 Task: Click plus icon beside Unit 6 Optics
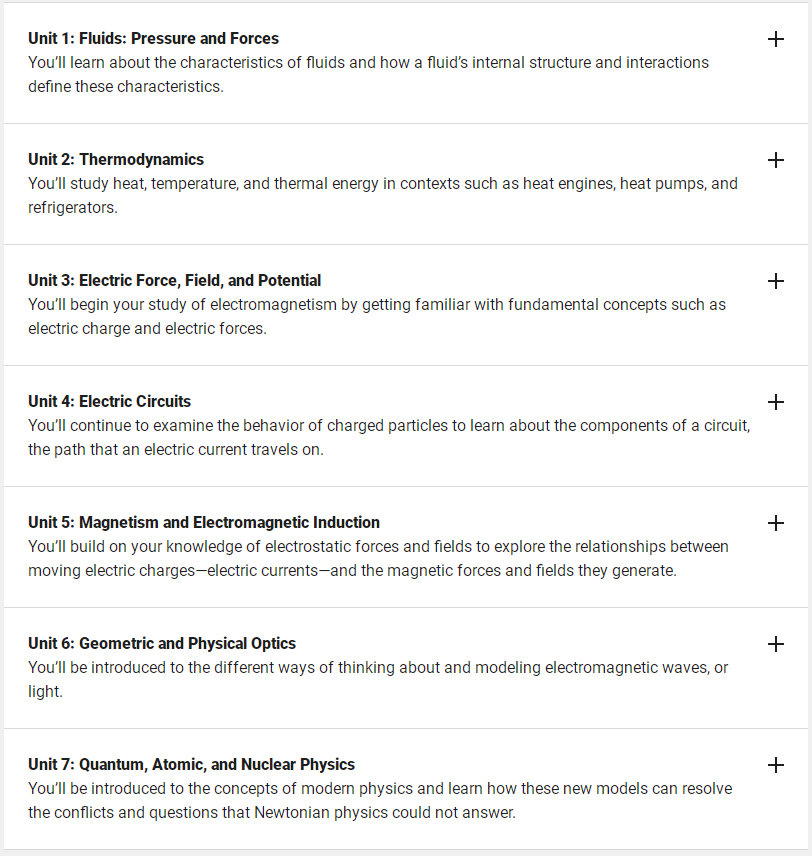(775, 644)
